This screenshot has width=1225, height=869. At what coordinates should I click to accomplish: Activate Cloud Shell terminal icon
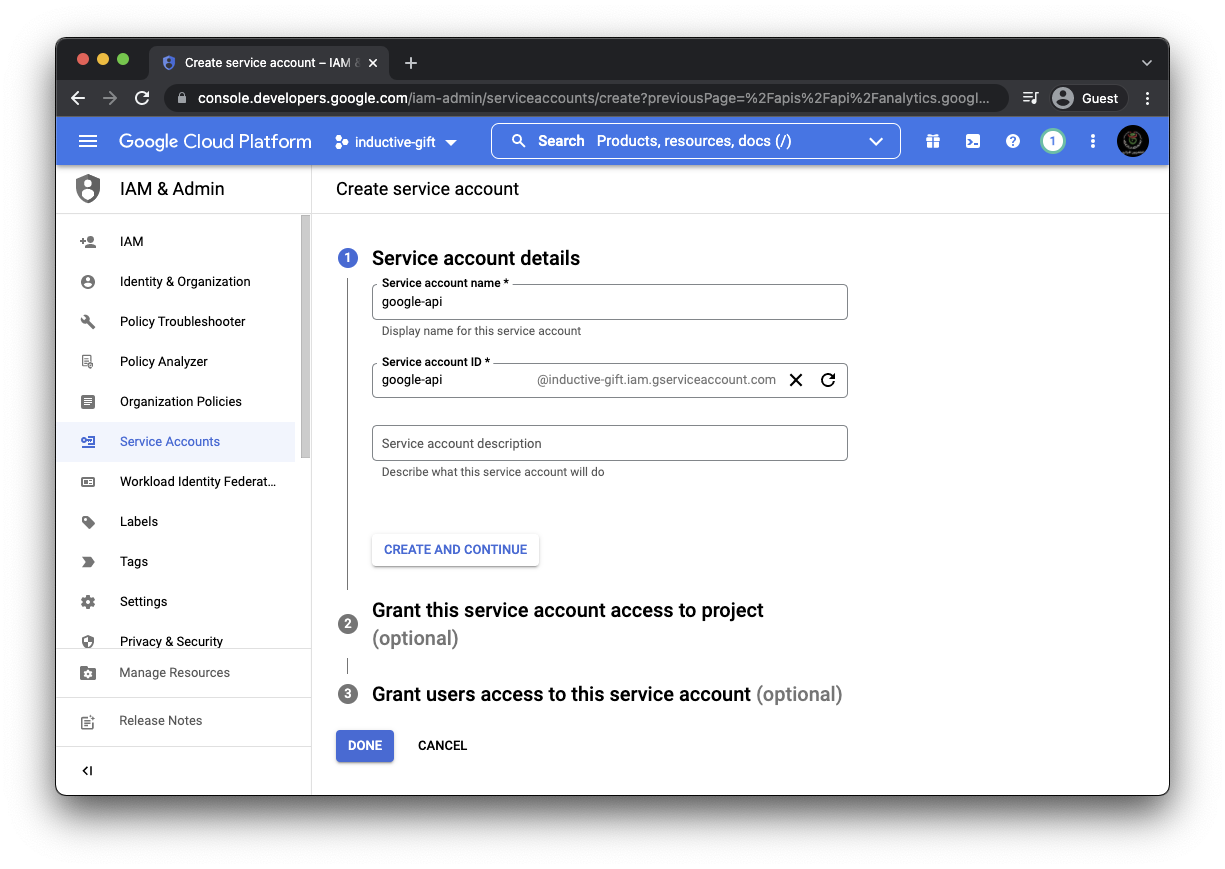(x=973, y=141)
